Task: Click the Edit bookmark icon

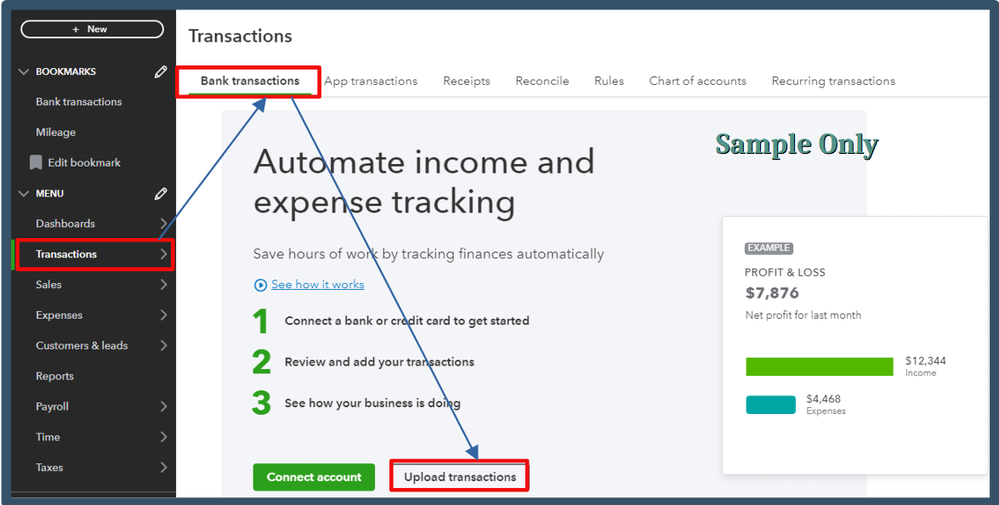Action: [36, 162]
